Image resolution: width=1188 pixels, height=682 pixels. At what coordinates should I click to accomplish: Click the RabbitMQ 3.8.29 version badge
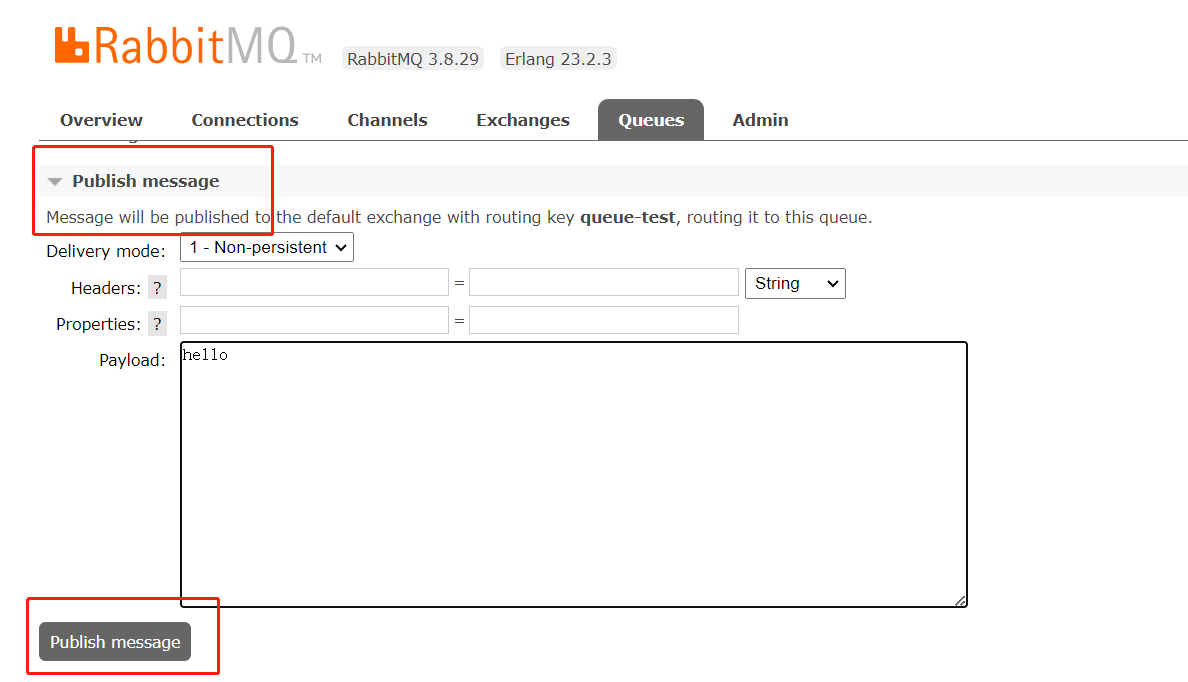tap(412, 58)
